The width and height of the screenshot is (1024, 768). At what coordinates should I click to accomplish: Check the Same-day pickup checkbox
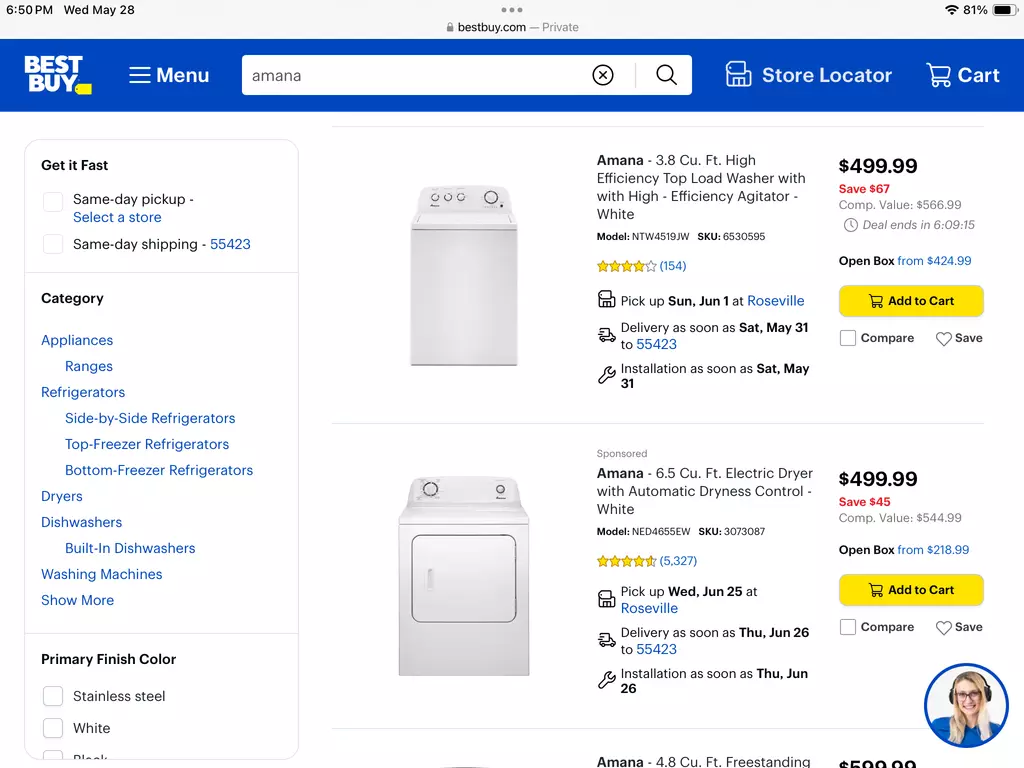53,201
